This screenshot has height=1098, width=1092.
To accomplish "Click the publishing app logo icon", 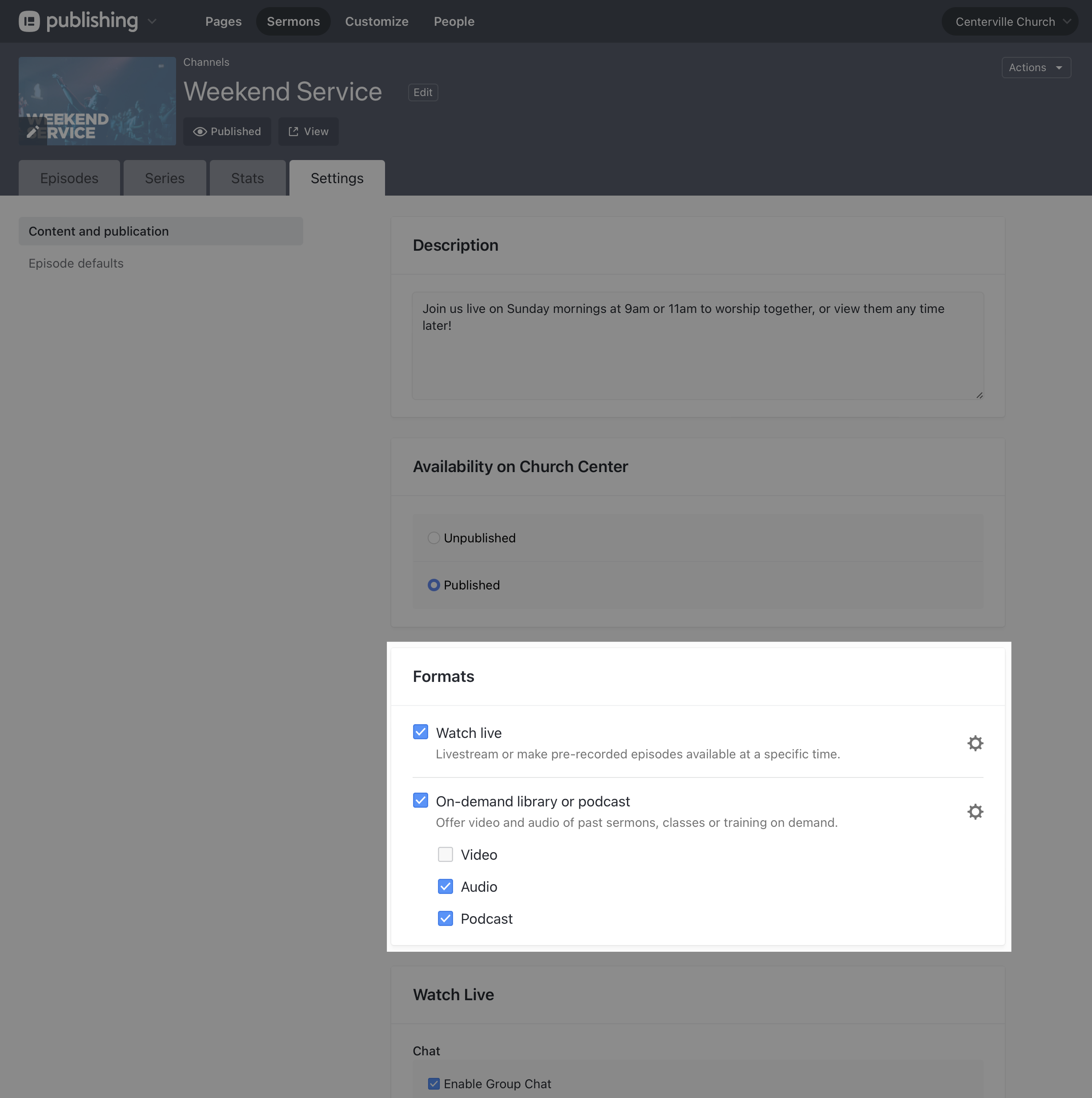I will [29, 22].
